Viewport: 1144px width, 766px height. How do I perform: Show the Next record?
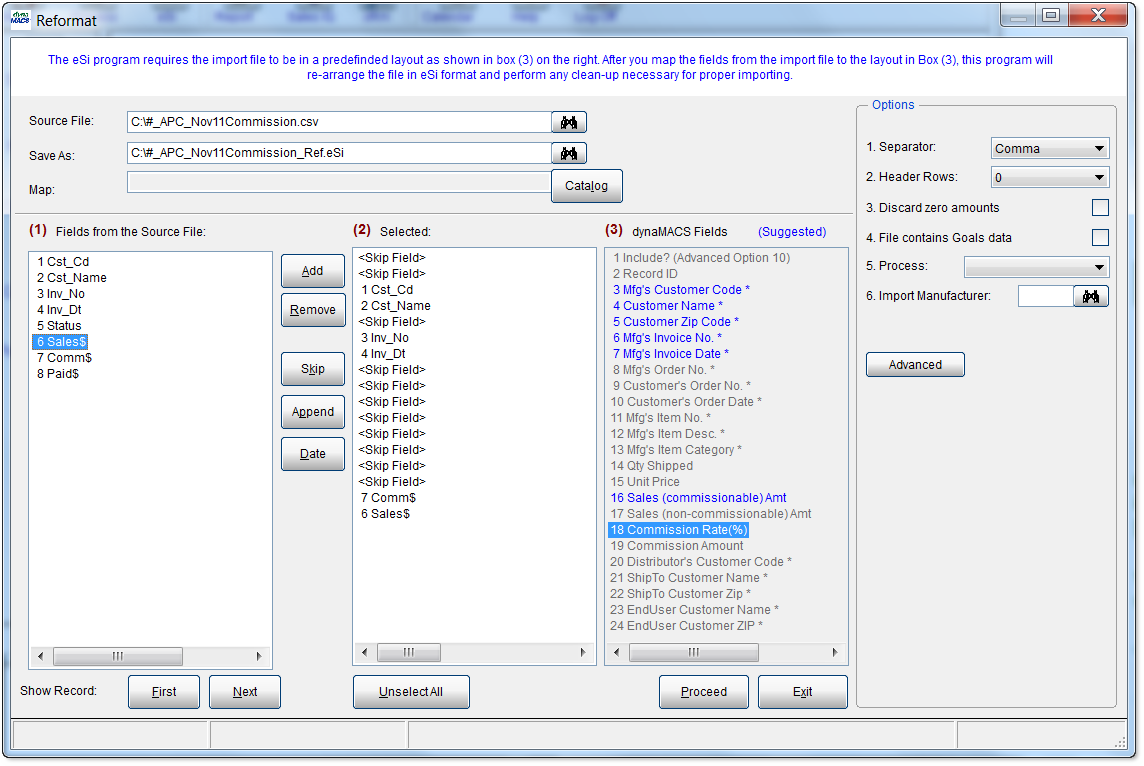point(244,692)
